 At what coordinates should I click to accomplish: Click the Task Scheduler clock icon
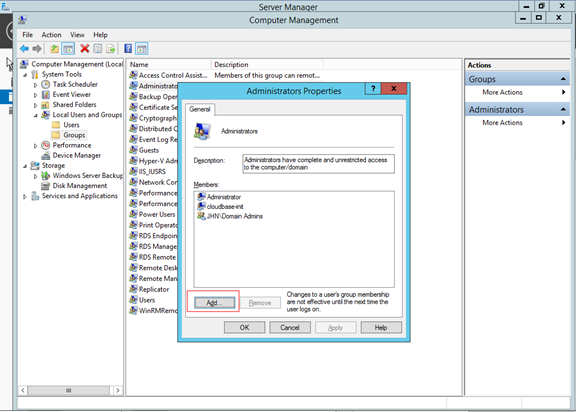45,84
